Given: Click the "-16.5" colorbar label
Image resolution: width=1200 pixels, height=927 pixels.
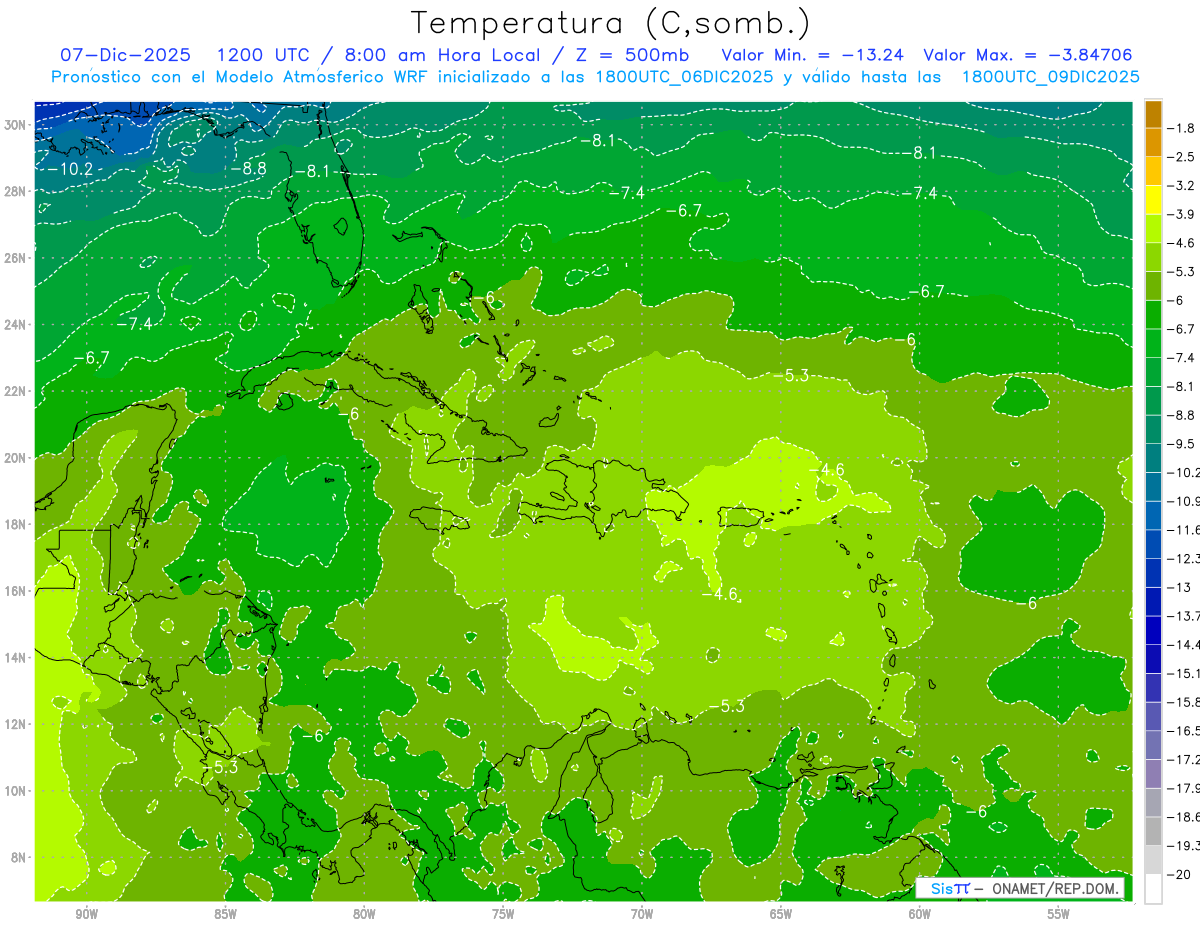Looking at the screenshot, I should pyautogui.click(x=1184, y=731).
